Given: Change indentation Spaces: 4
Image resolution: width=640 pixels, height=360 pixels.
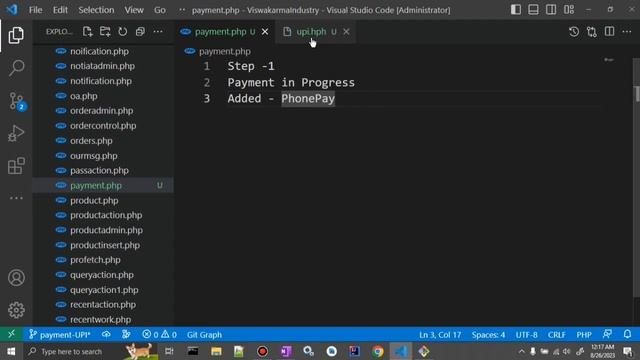Looking at the screenshot, I should (x=488, y=335).
